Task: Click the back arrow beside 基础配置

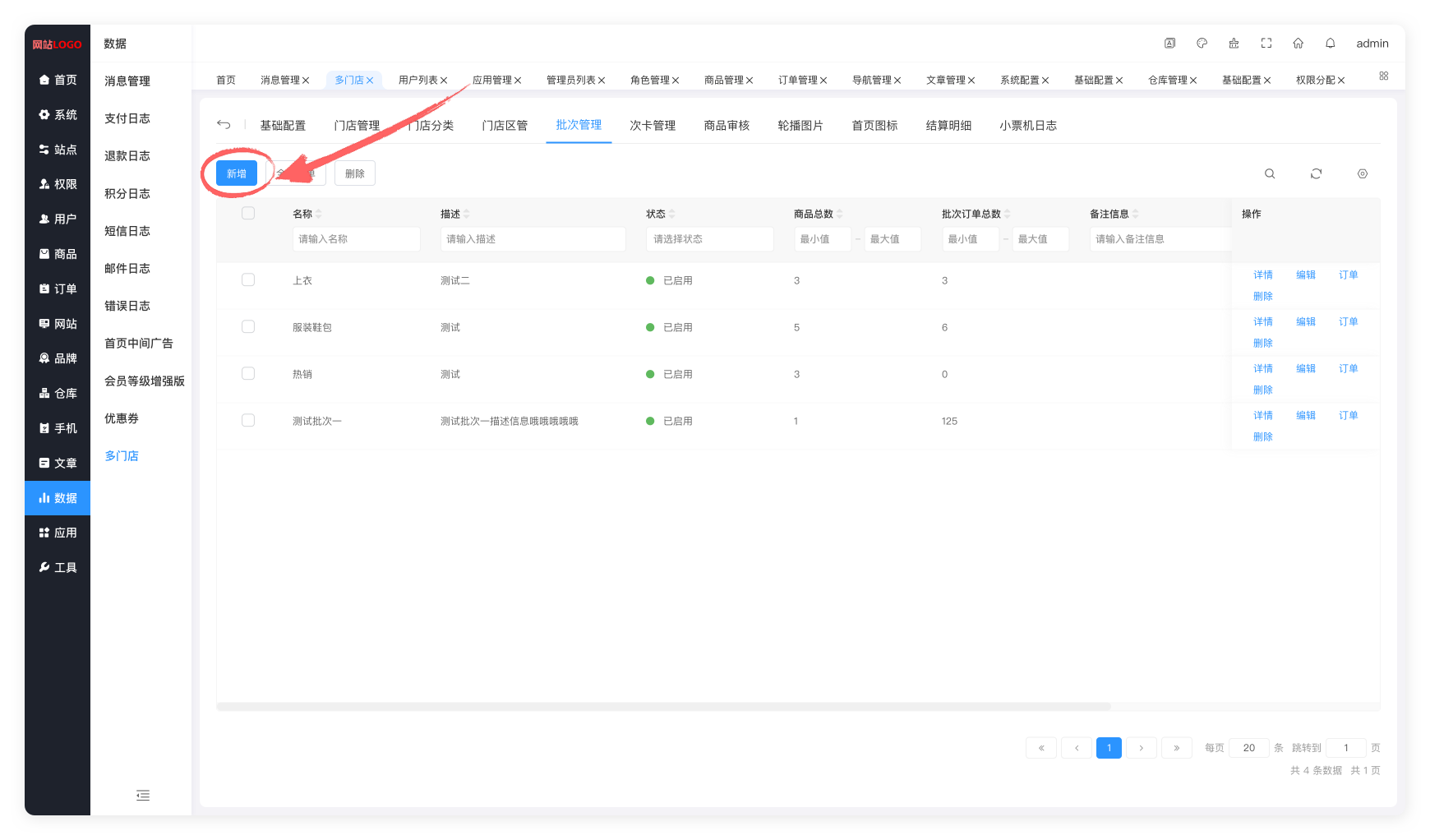Action: point(224,125)
